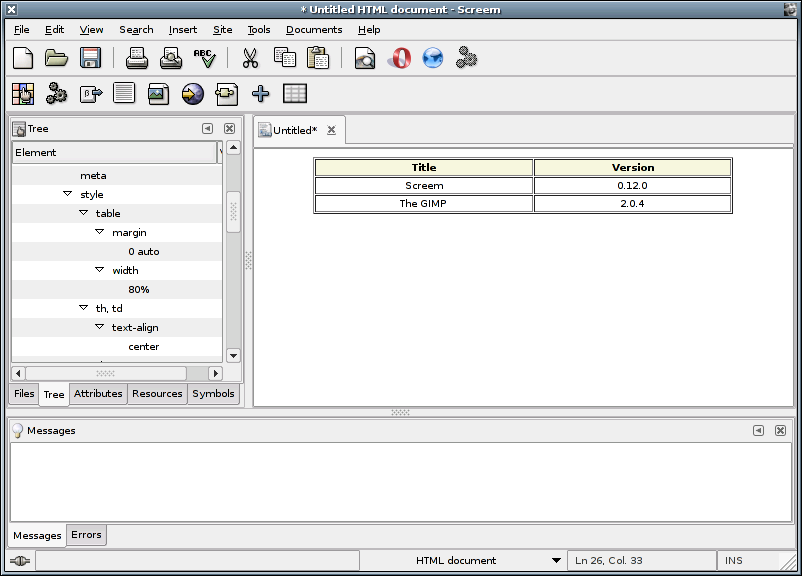This screenshot has height=576, width=802.
Task: Click the Messages lightbulb icon
Action: coord(17,431)
